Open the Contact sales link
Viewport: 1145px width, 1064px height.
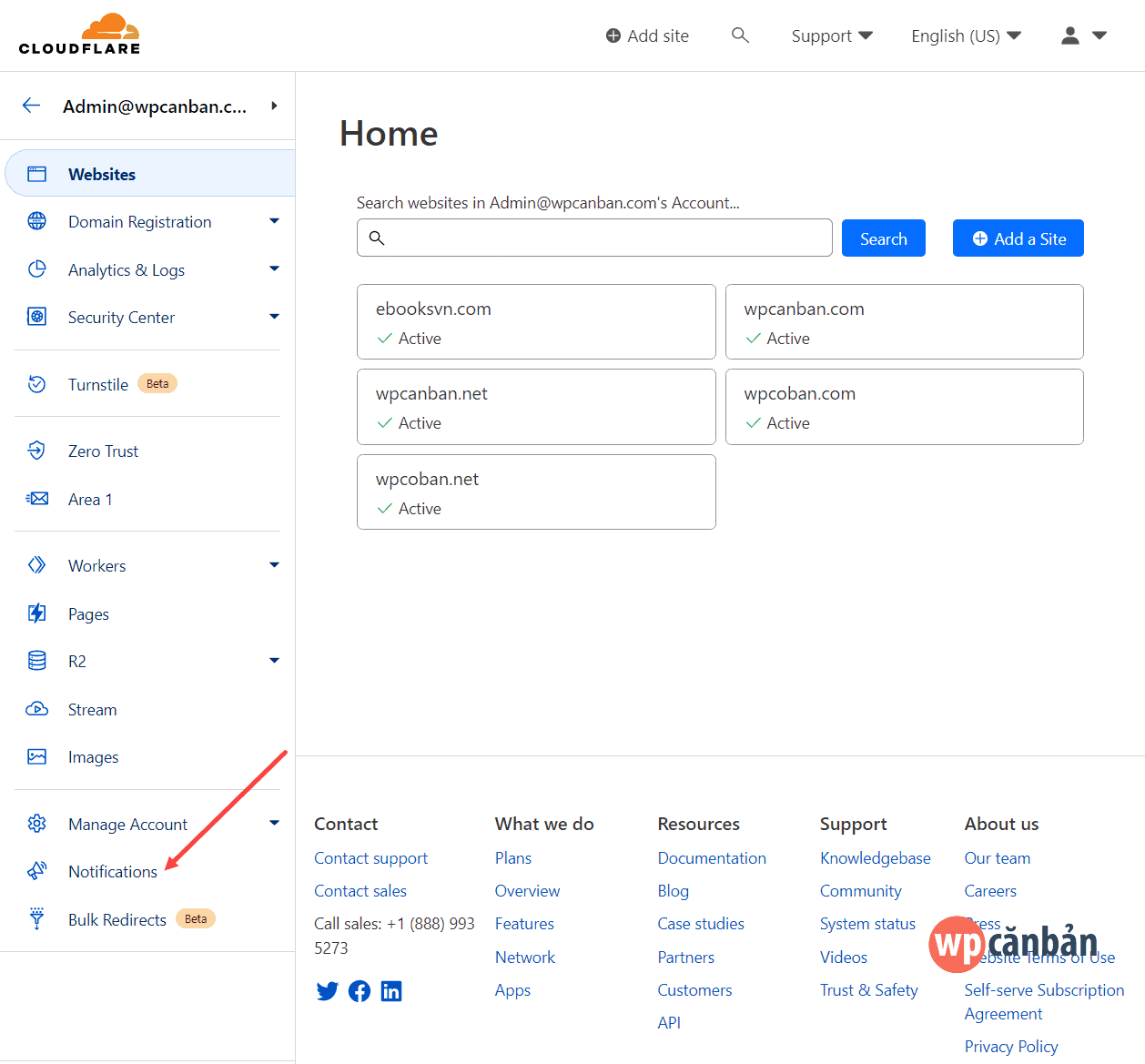click(x=360, y=891)
